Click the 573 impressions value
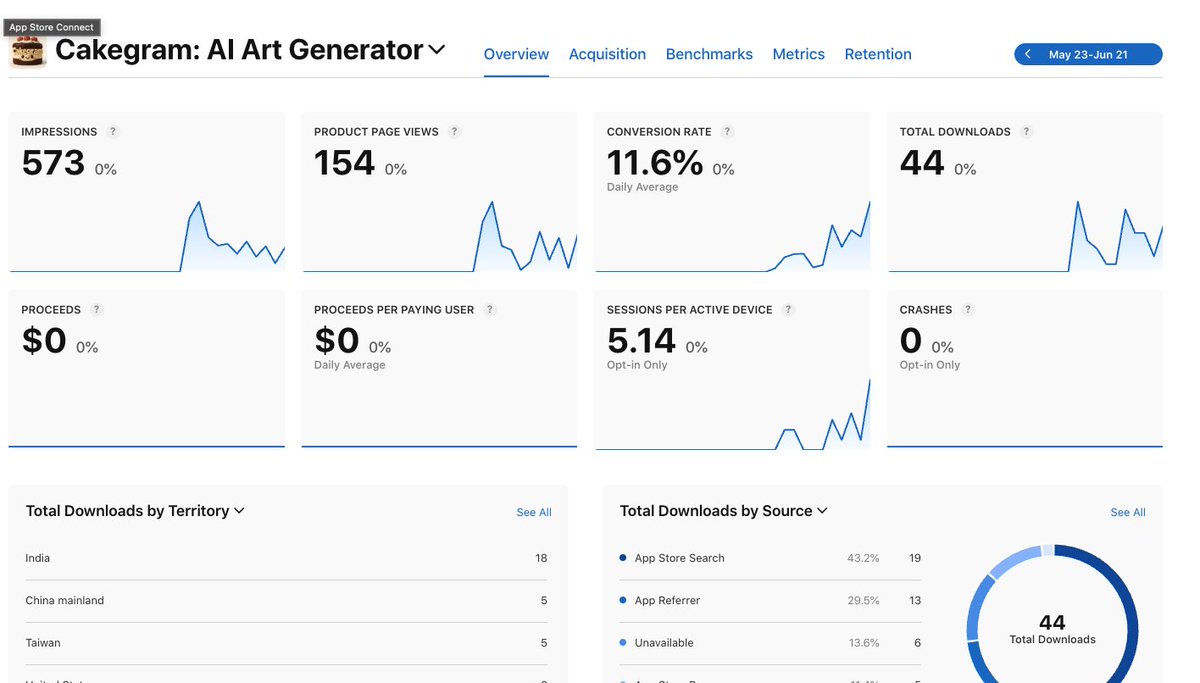The height and width of the screenshot is (683, 1200). point(53,162)
